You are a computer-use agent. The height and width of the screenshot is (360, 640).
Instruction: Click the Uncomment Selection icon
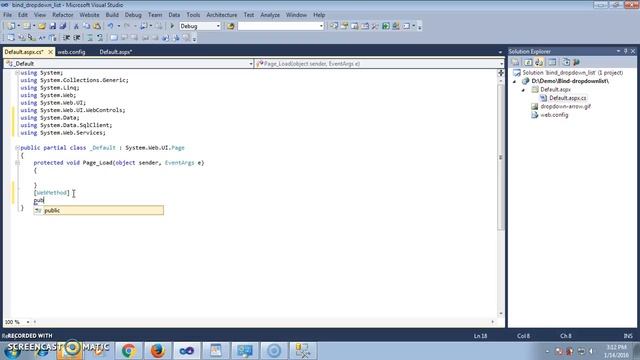[100, 38]
